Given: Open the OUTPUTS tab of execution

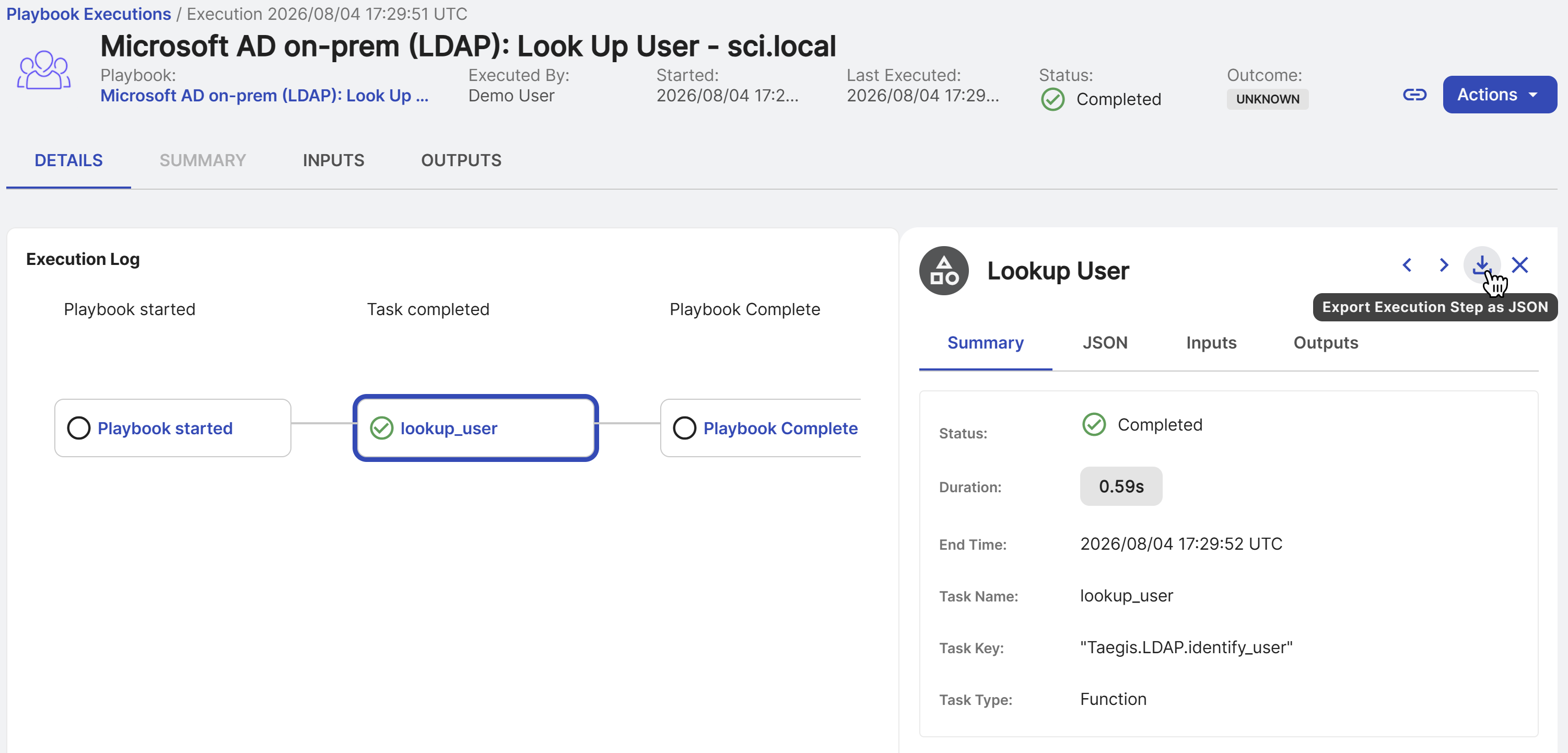Looking at the screenshot, I should coord(461,160).
